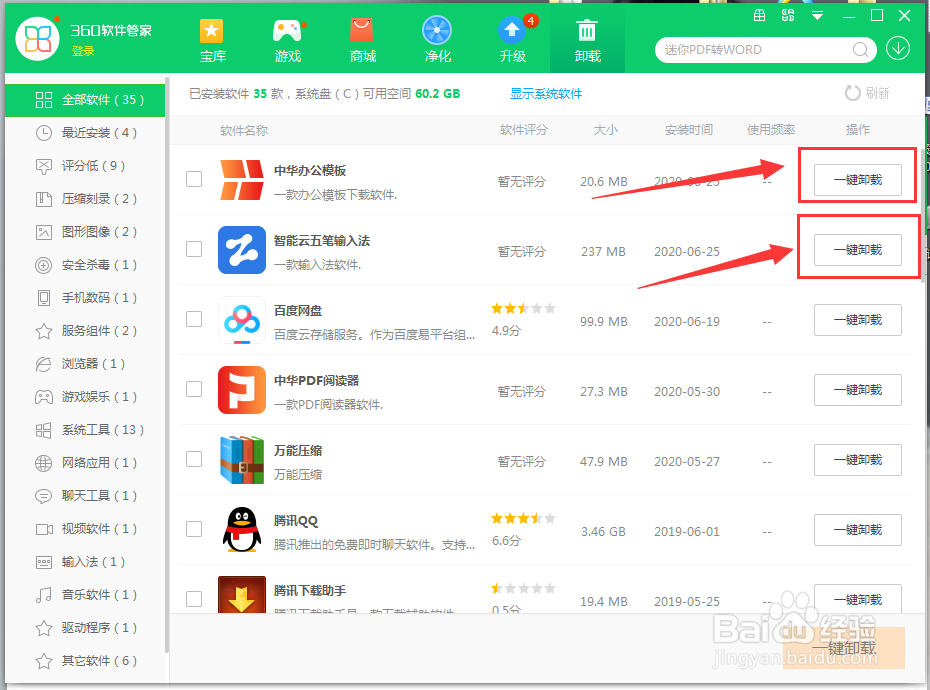This screenshot has width=930, height=690.
Task: Check the 腾讯下载助手 checkbox
Action: (x=194, y=599)
